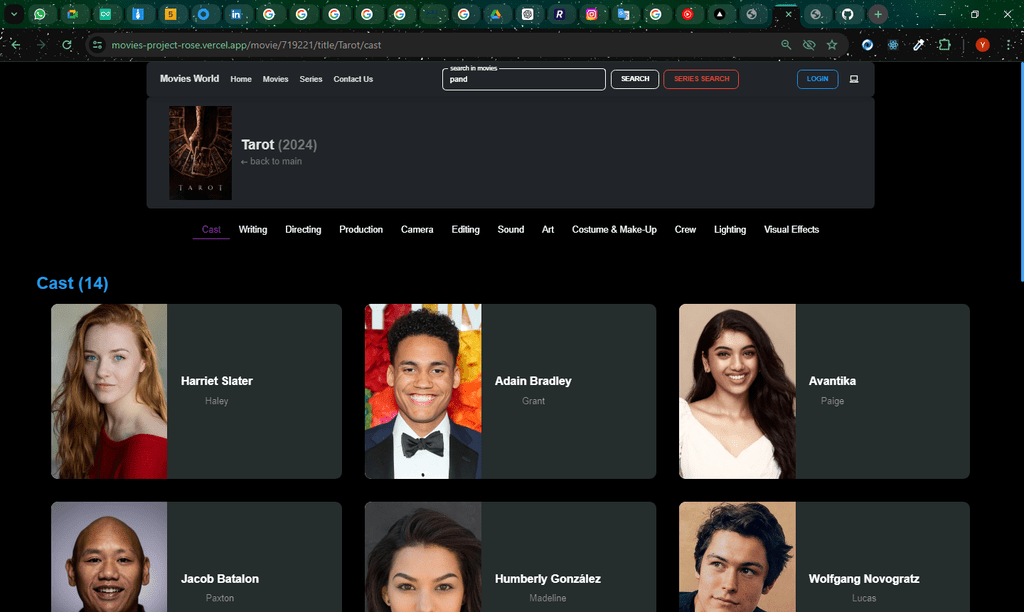Open Adain Bradley's photo
Screen dimensions: 1024x612
[423, 391]
